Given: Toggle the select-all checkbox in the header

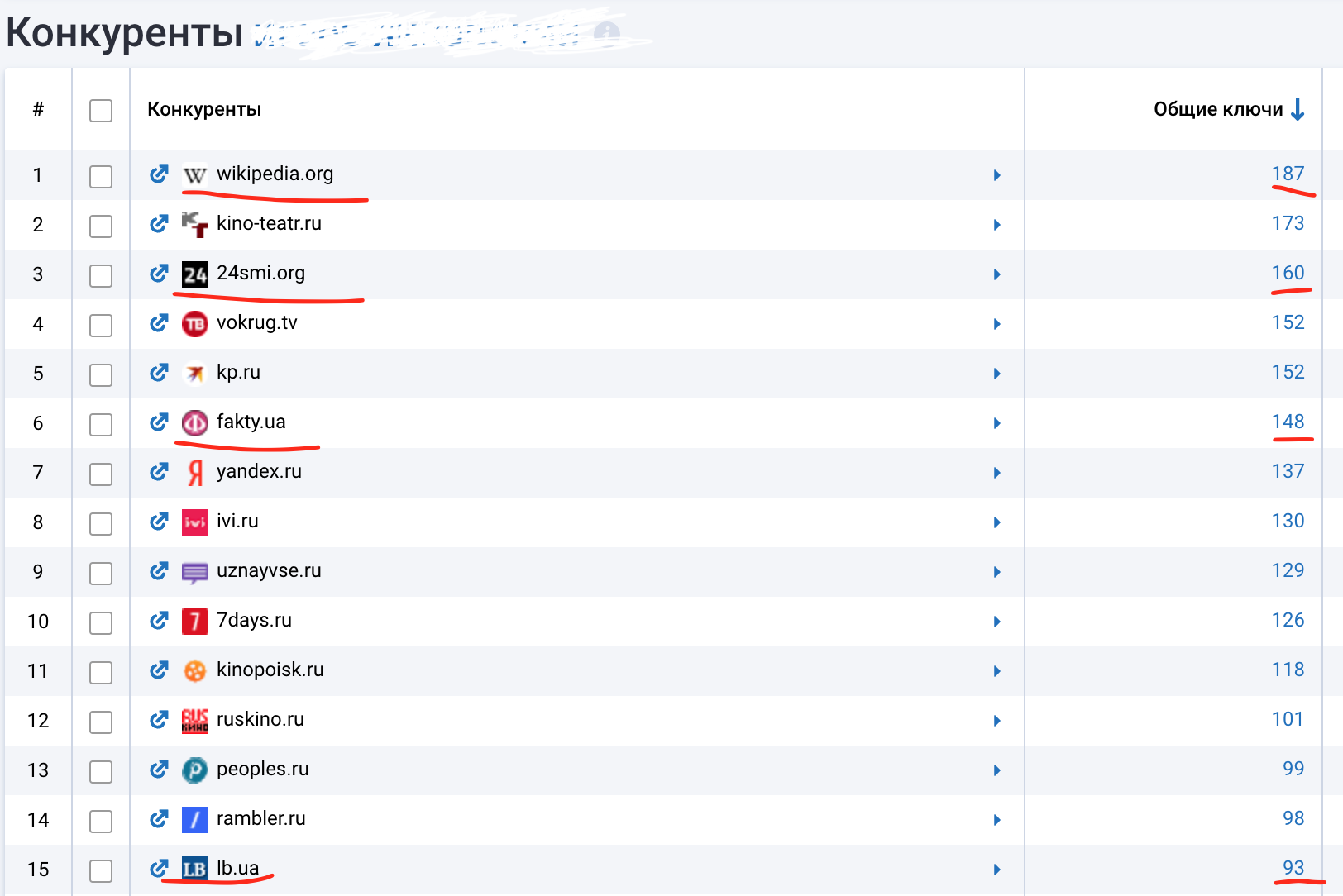Looking at the screenshot, I should point(101,111).
